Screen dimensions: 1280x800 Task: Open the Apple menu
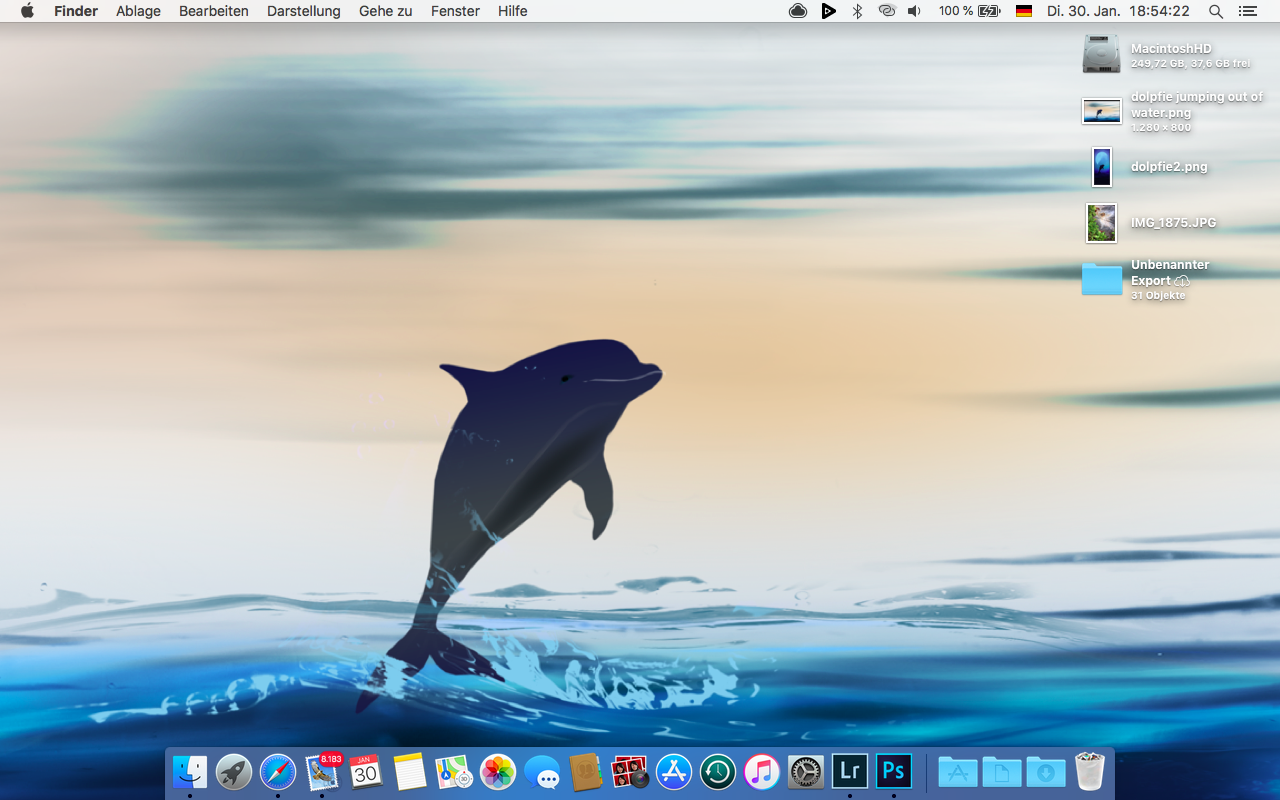pos(27,11)
